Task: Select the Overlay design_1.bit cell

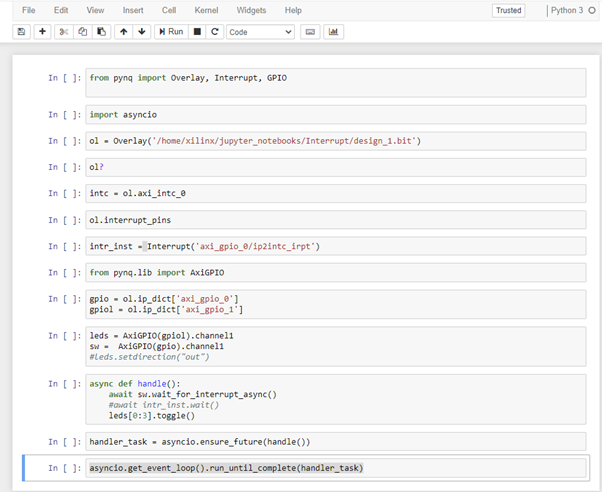Action: [x=336, y=141]
